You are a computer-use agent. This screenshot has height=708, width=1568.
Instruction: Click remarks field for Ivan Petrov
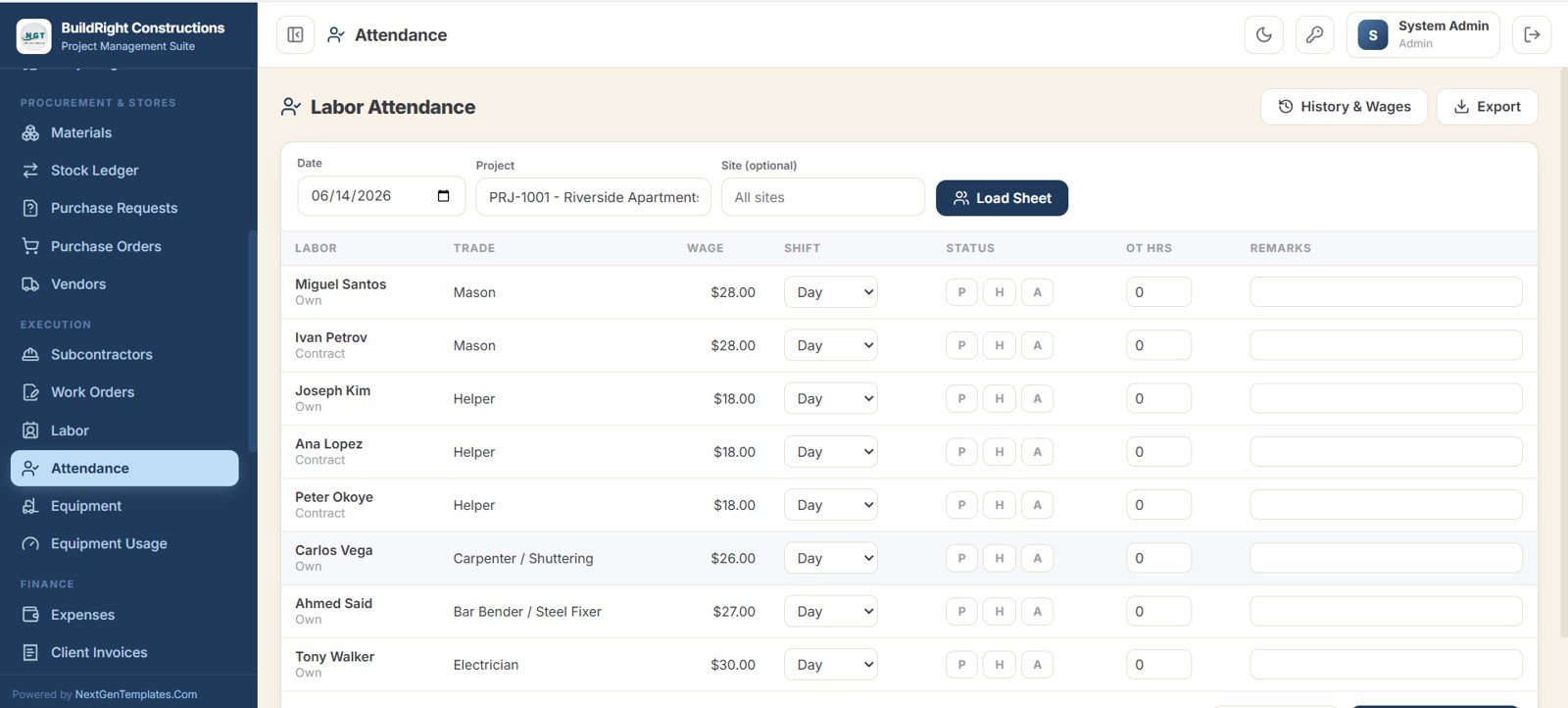click(1386, 345)
